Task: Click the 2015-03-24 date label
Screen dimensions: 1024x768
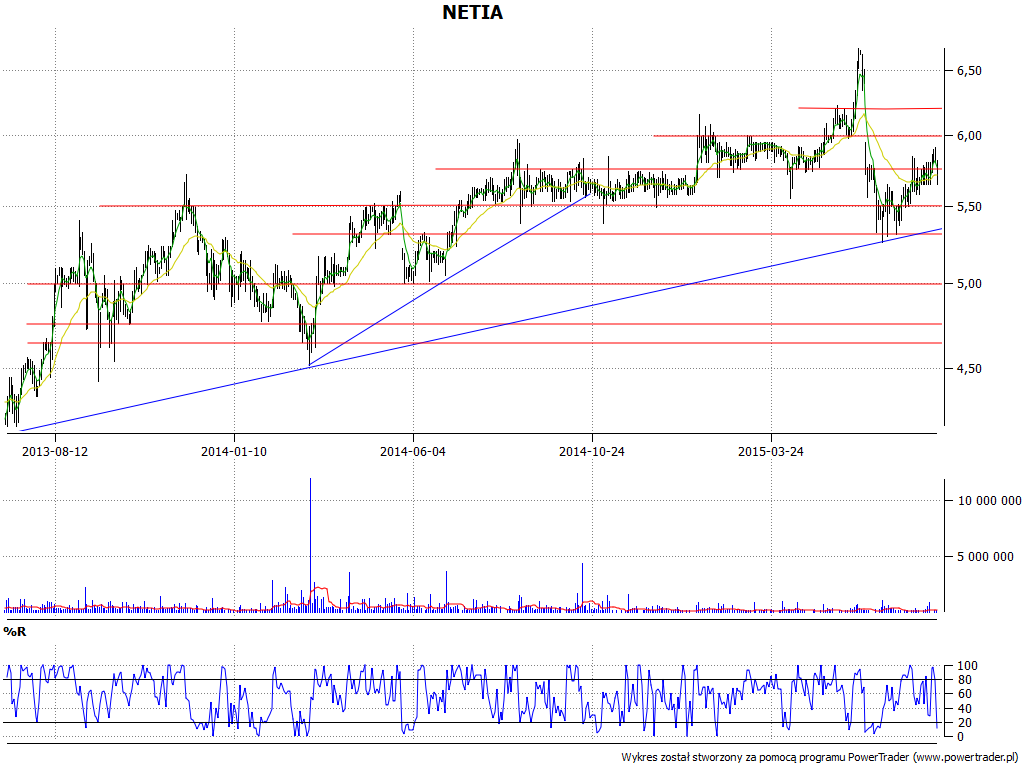Action: tap(771, 451)
